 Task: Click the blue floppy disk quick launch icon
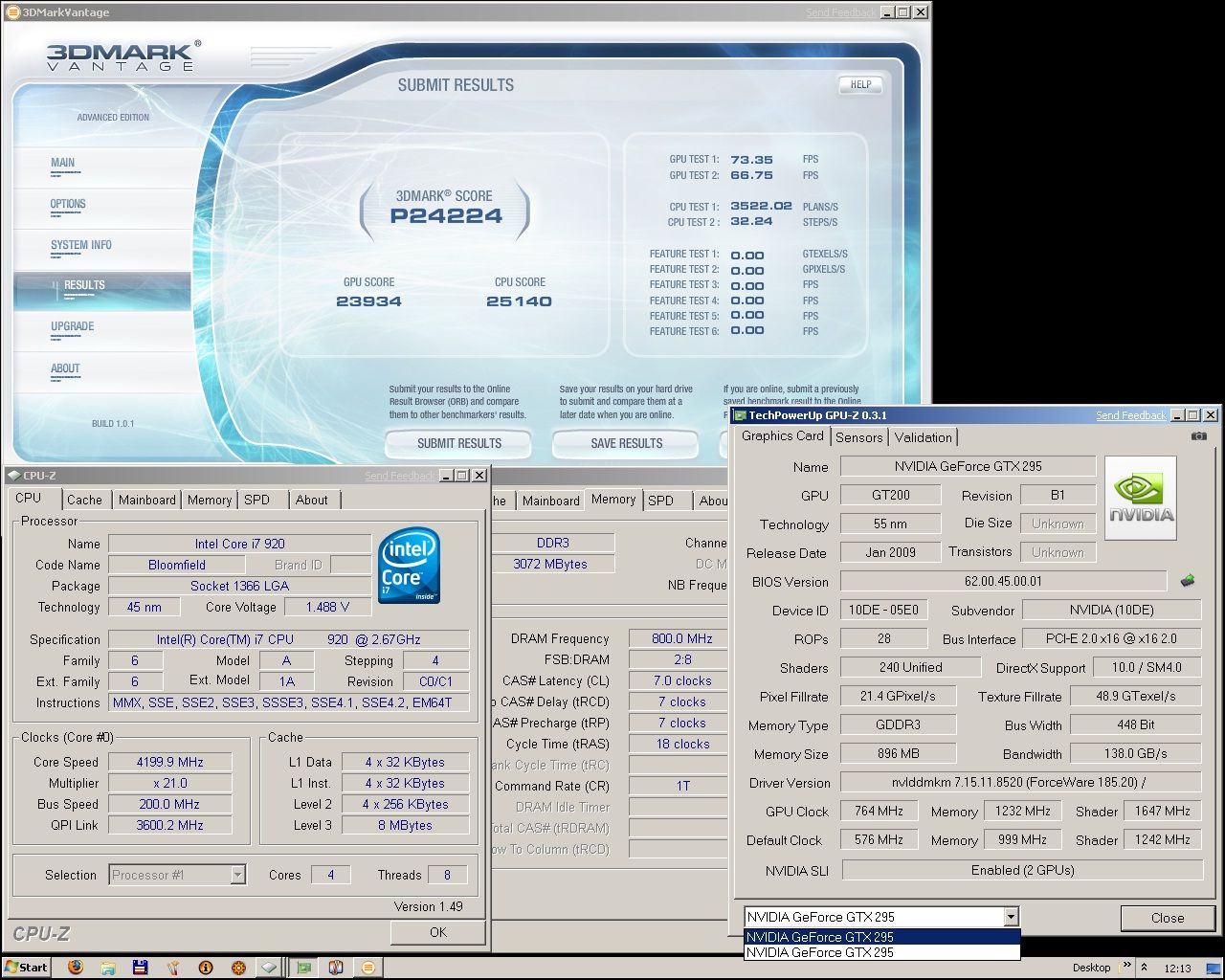click(x=141, y=968)
